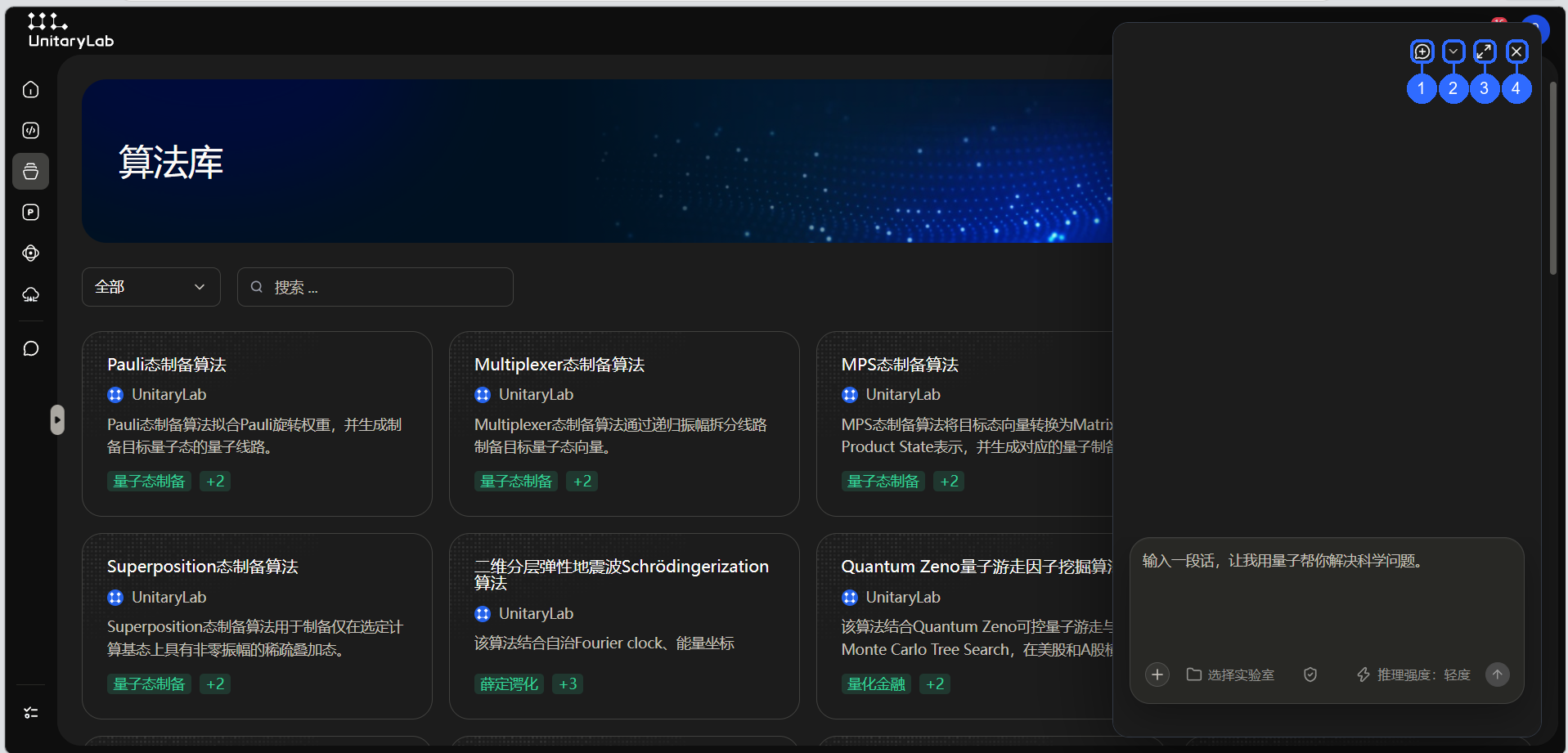
Task: Click 薛定谔化 tag
Action: pos(509,684)
